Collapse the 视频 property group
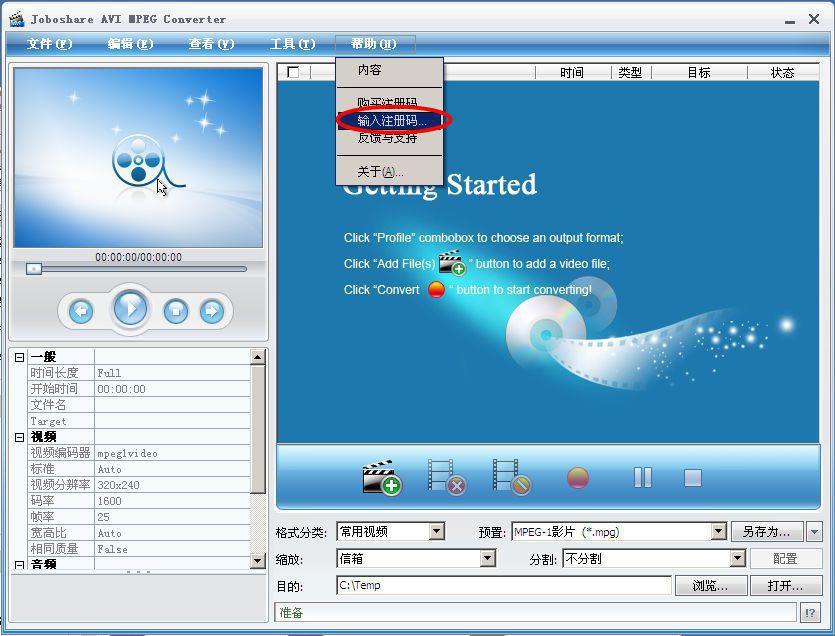The height and width of the screenshot is (636, 835). click(x=20, y=437)
